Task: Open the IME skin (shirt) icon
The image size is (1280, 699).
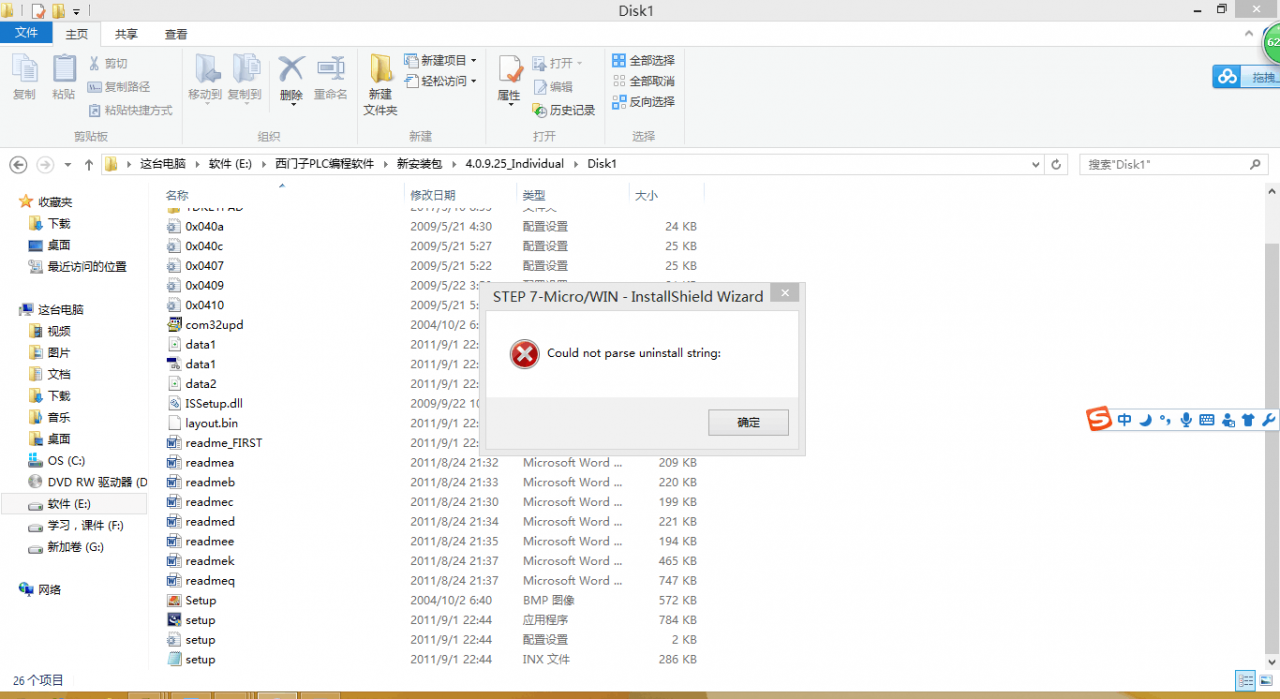Action: point(1248,420)
